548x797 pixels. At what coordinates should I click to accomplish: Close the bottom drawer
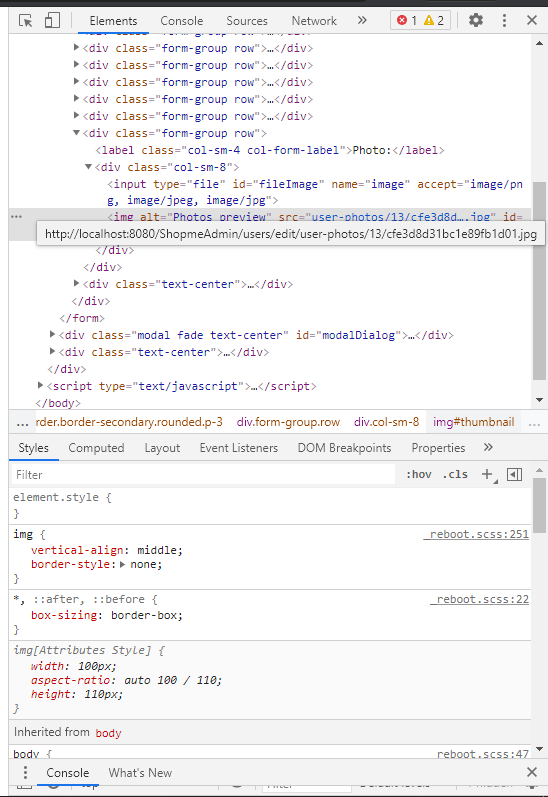532,772
